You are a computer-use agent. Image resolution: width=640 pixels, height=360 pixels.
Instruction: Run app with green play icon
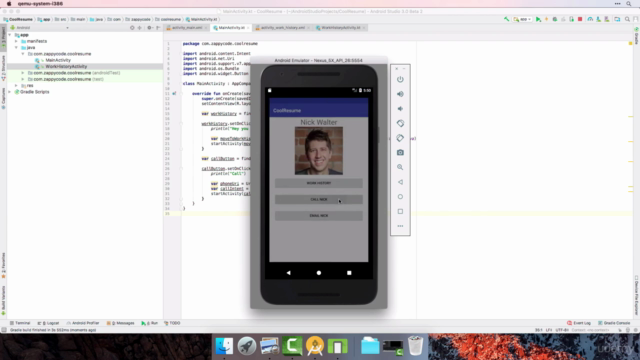538,19
